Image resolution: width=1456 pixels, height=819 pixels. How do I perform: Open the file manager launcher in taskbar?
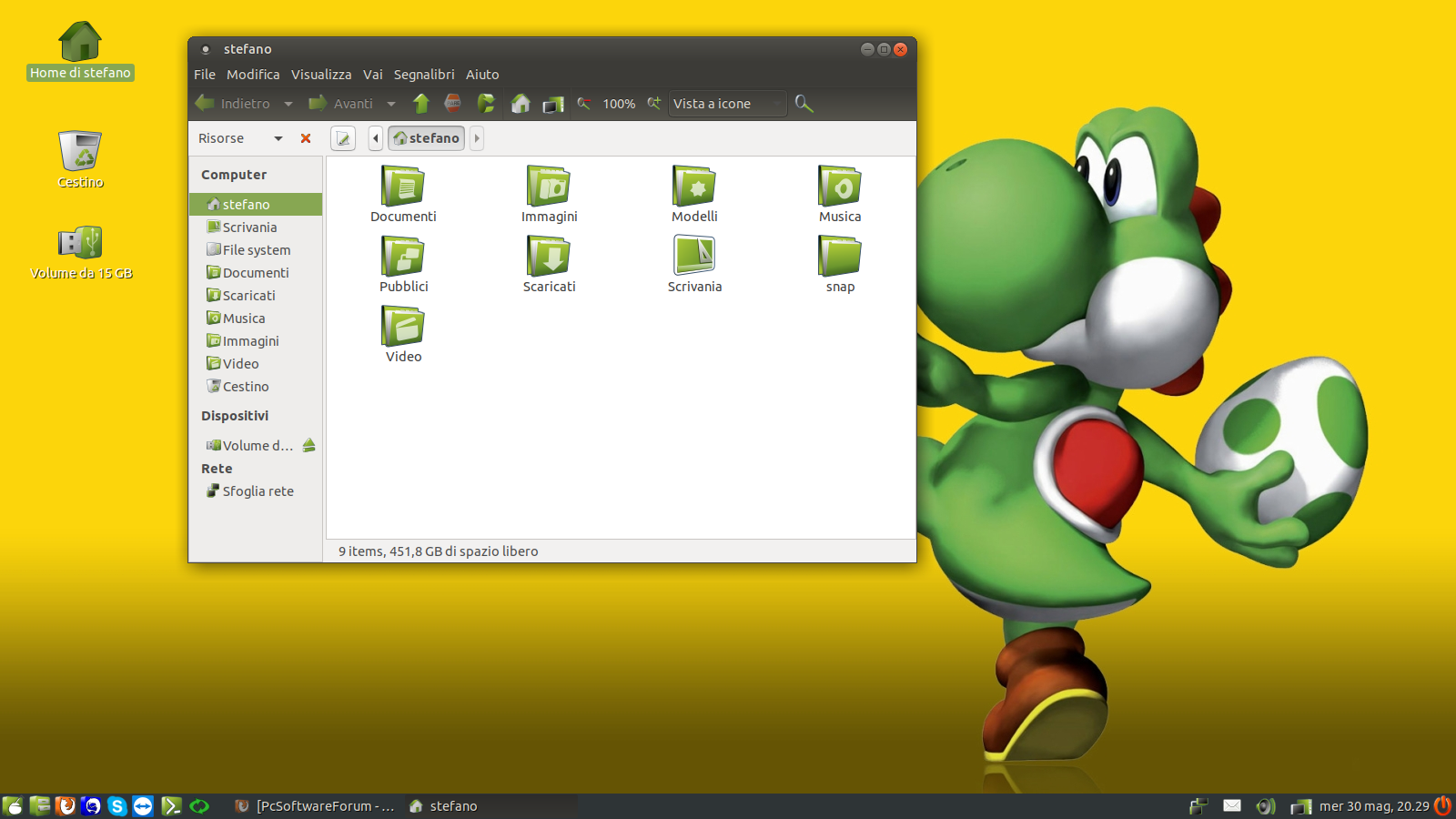[39, 806]
